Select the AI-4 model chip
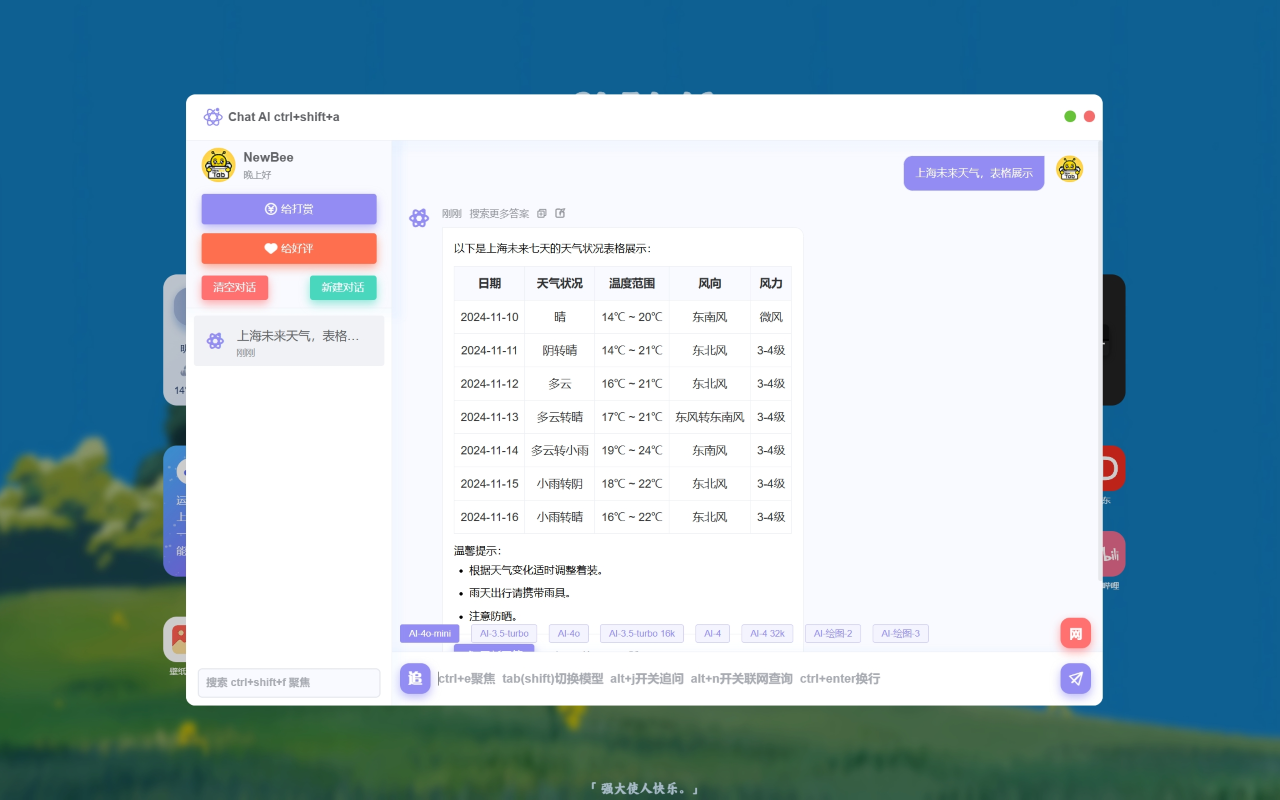The width and height of the screenshot is (1280, 800). pyautogui.click(x=712, y=633)
